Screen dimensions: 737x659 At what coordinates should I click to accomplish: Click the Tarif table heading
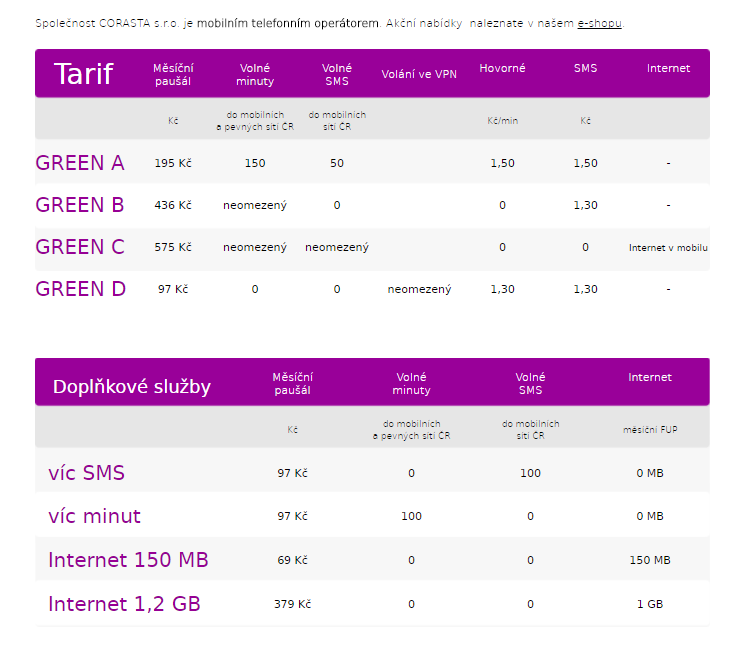tap(84, 74)
